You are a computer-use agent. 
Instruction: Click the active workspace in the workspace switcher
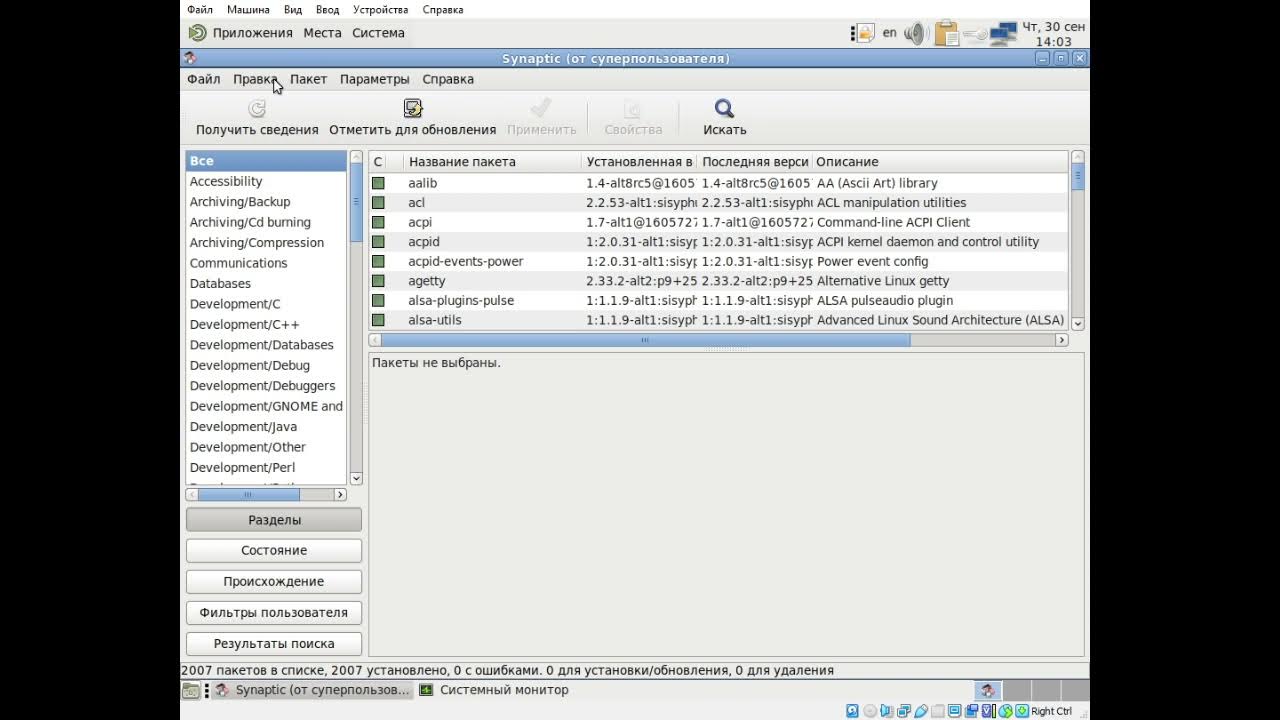click(x=988, y=690)
